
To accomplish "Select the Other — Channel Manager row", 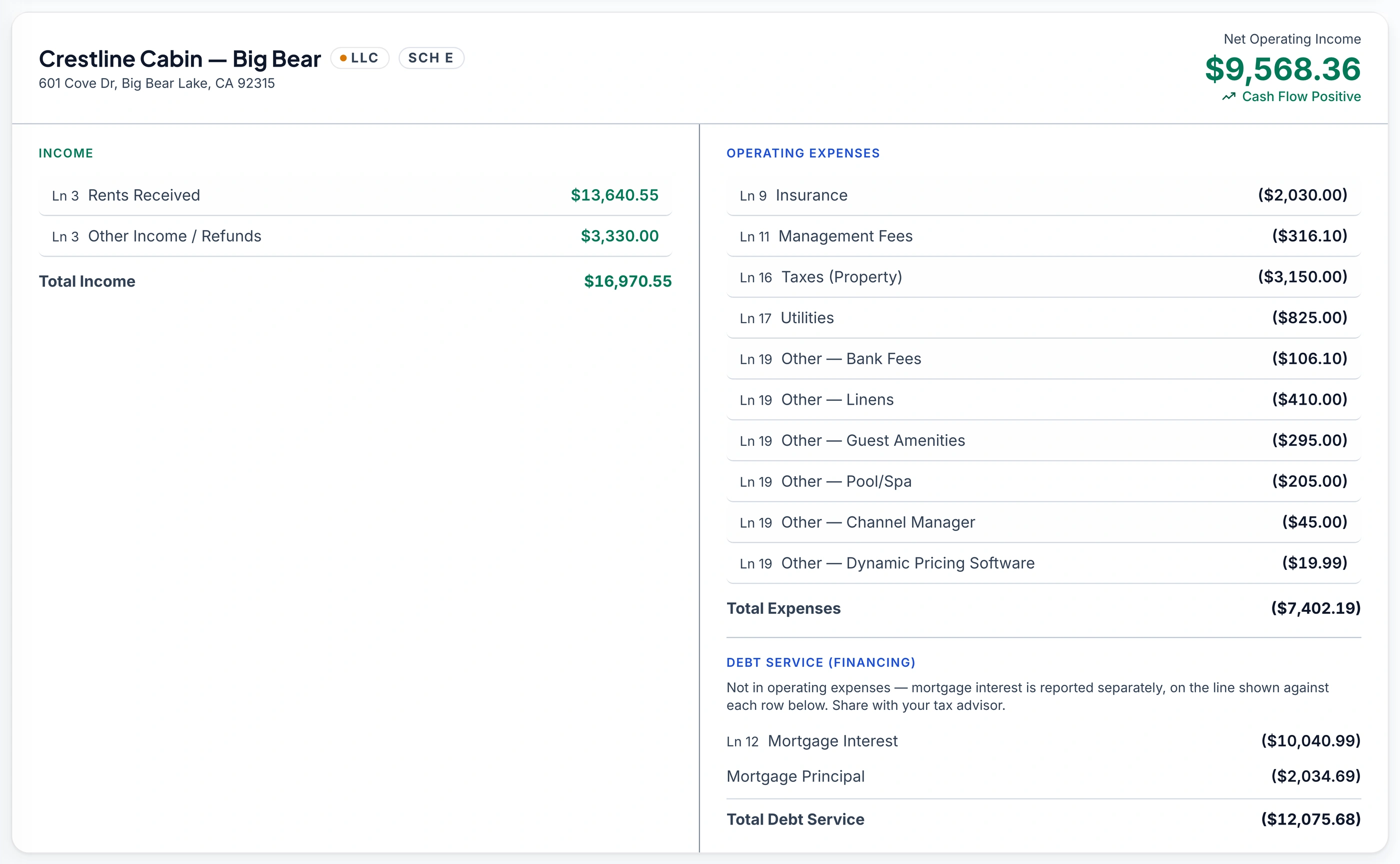I will (1043, 522).
